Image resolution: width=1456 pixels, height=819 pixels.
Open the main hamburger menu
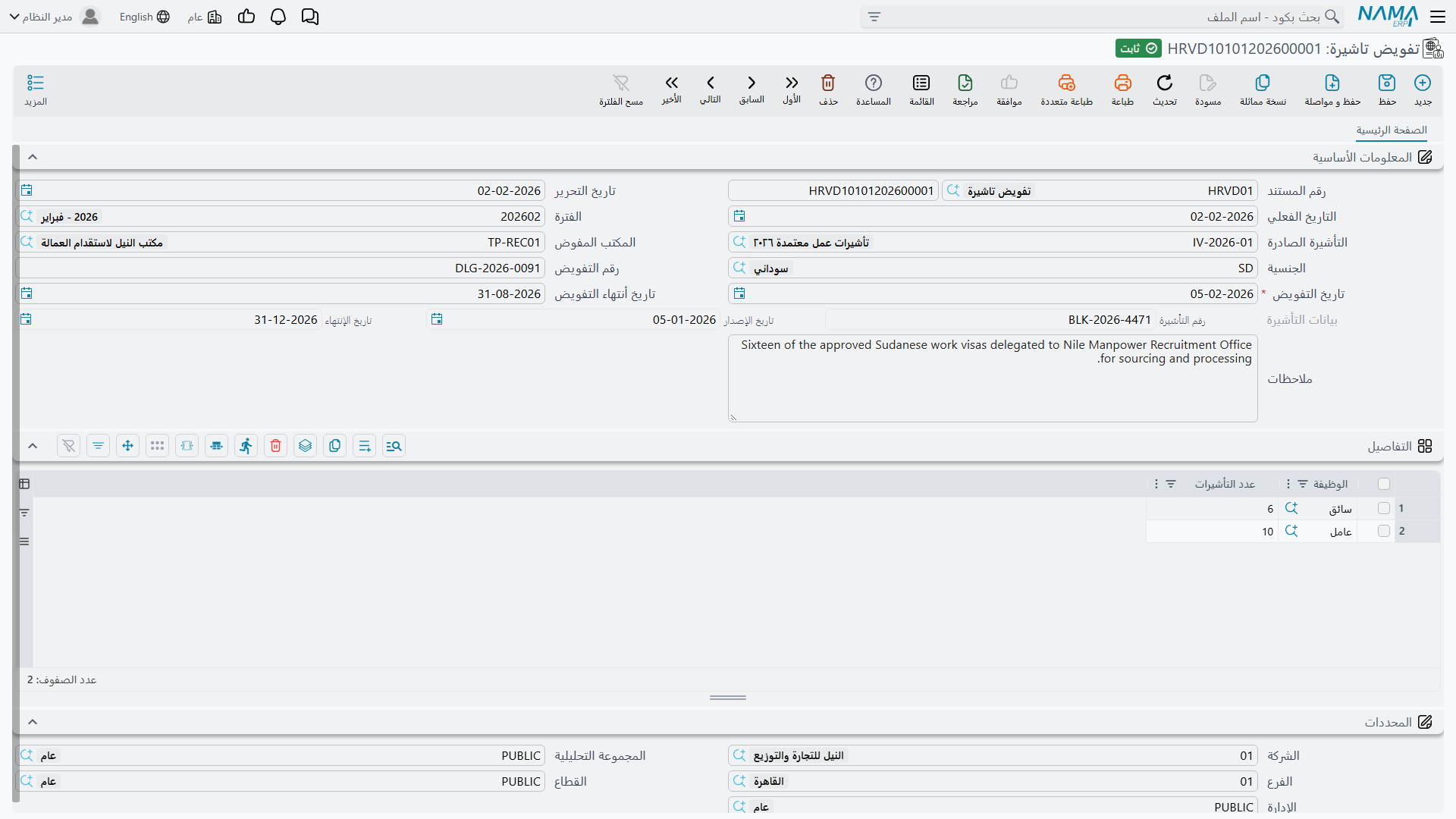(x=1438, y=17)
